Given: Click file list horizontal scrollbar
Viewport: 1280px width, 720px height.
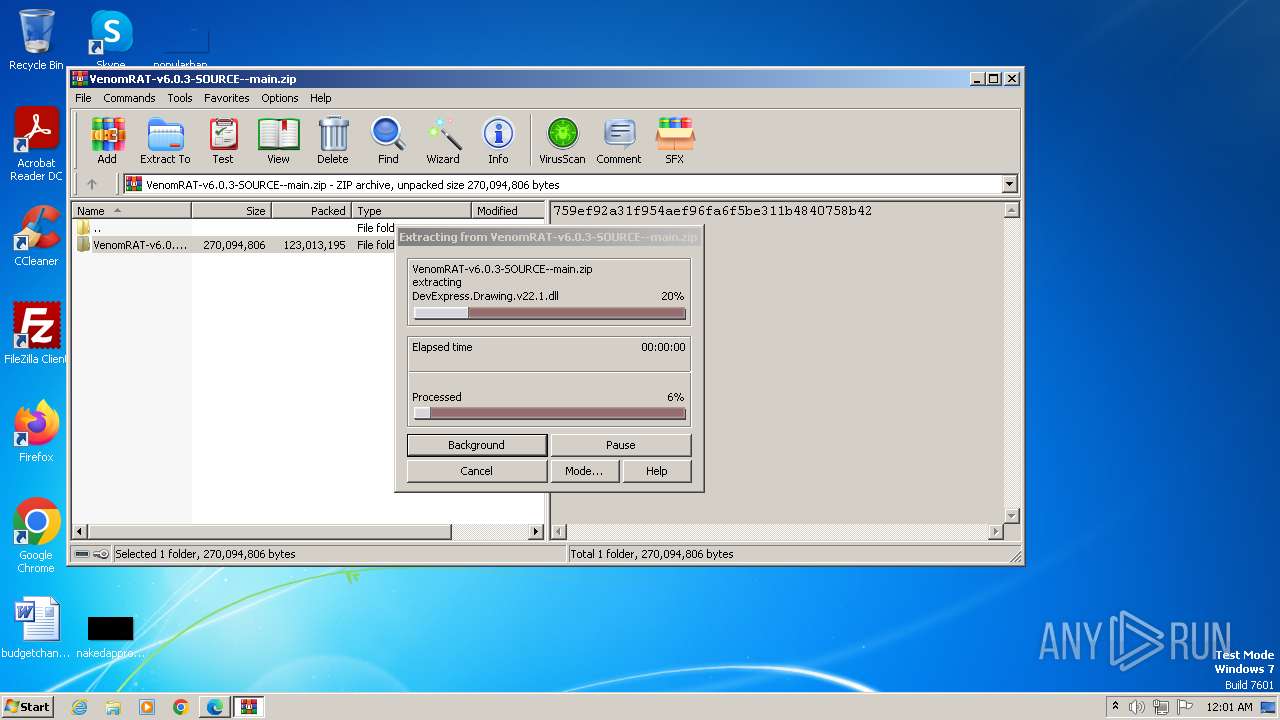Looking at the screenshot, I should pyautogui.click(x=308, y=532).
